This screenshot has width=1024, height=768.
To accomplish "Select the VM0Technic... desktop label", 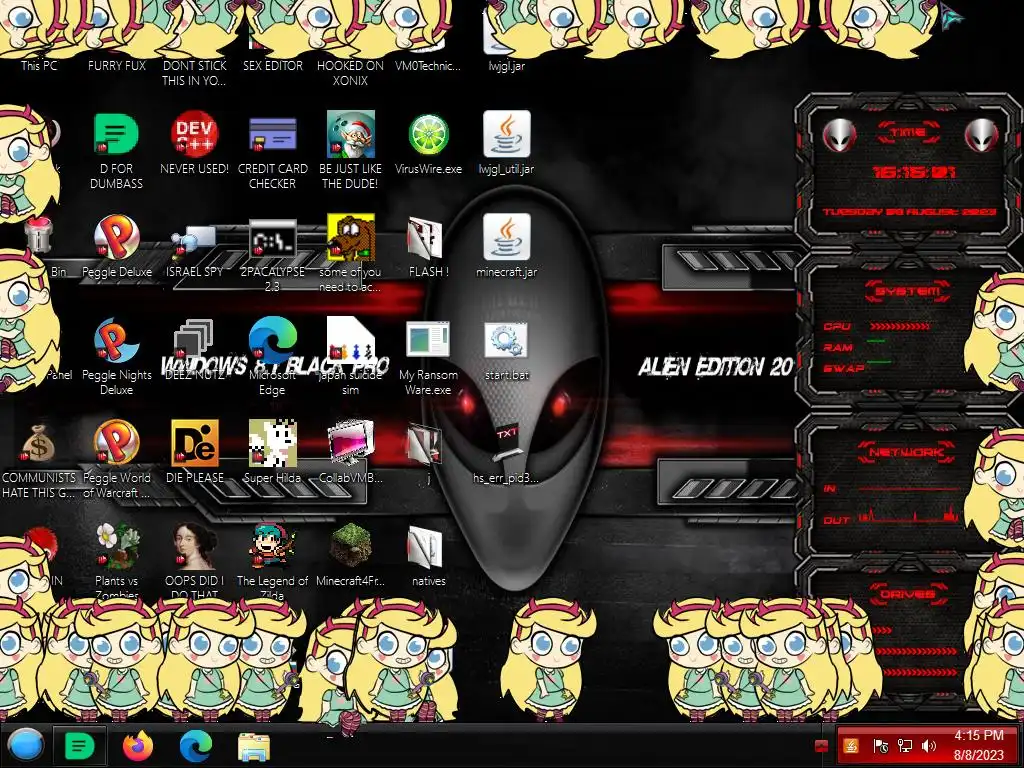I will pos(428,66).
